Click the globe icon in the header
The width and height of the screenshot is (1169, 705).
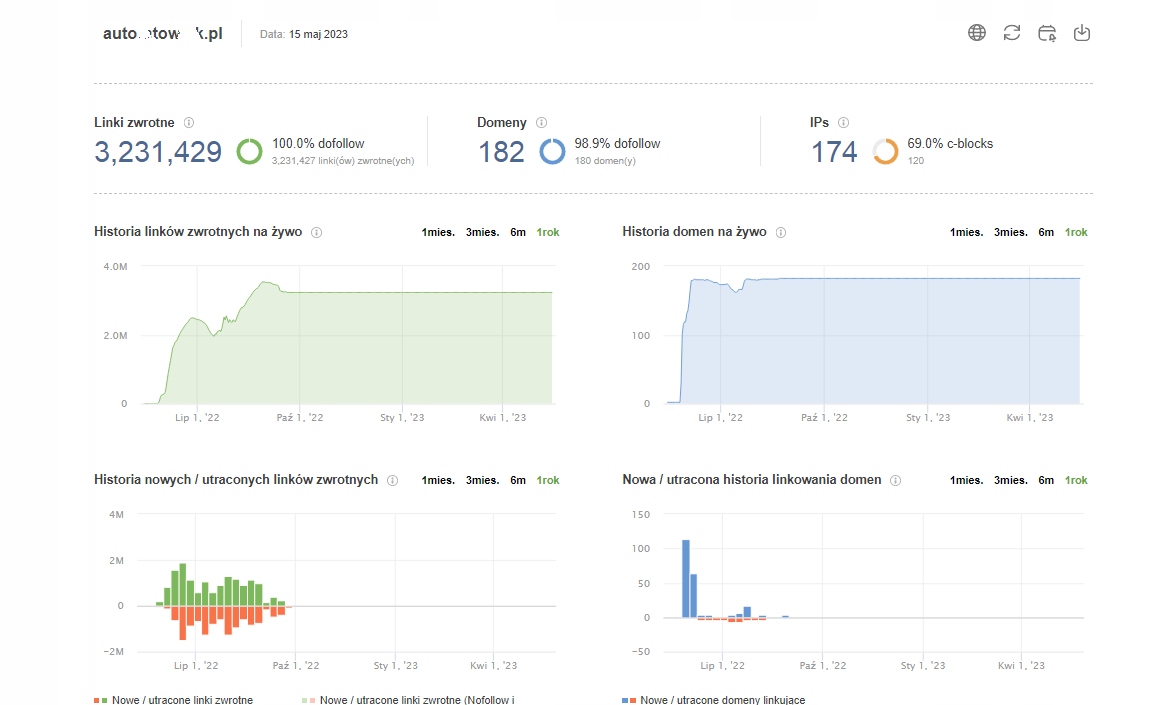[977, 33]
